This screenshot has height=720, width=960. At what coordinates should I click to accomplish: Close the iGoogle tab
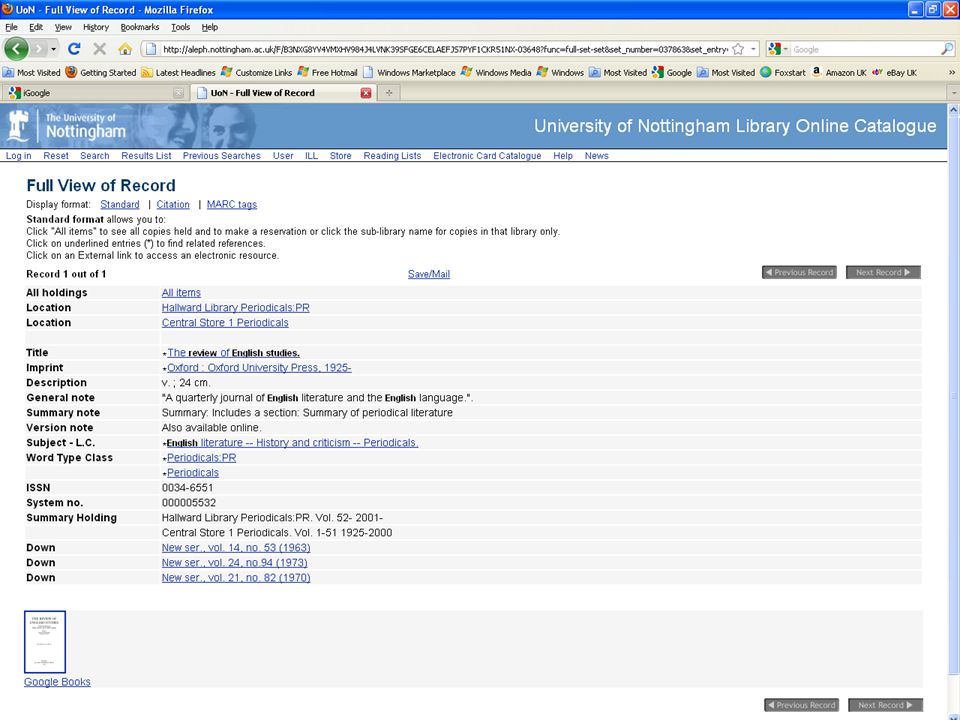click(178, 93)
